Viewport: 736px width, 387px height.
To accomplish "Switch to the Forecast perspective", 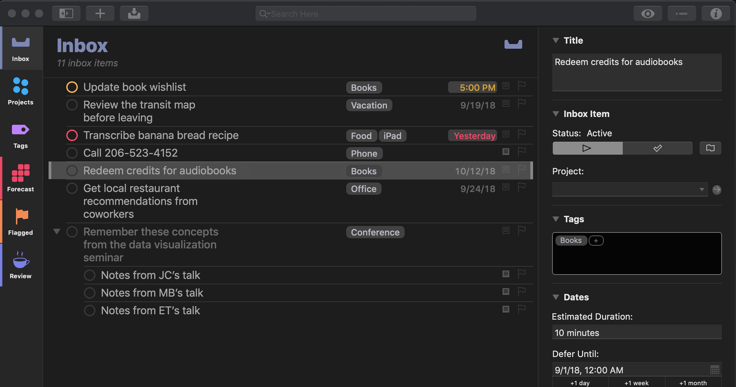I will pos(21,178).
